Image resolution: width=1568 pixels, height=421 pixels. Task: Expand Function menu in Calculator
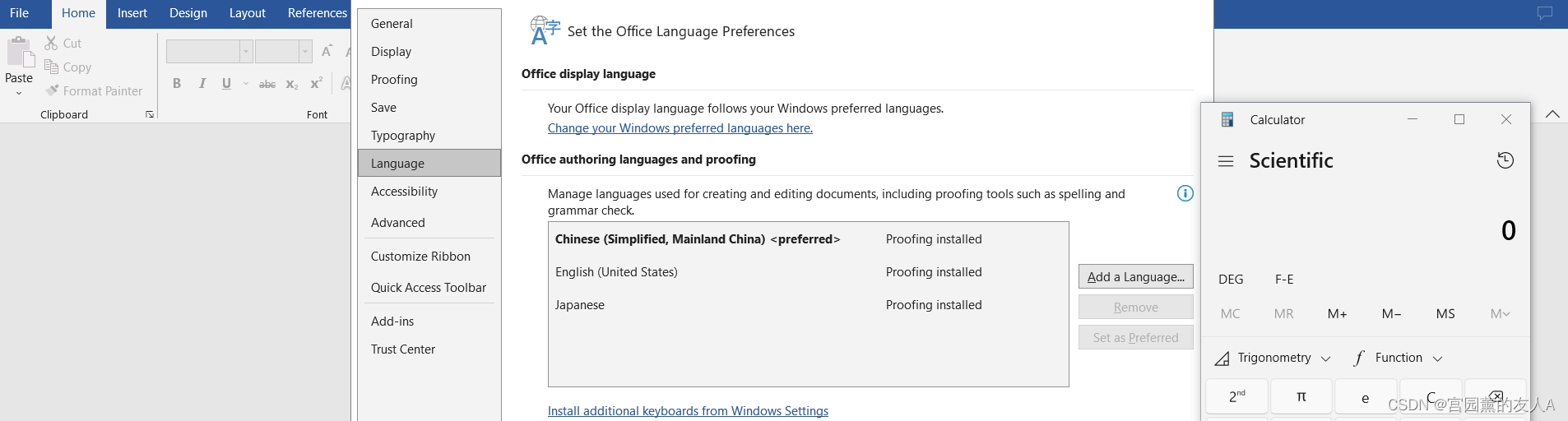[x=1398, y=358]
